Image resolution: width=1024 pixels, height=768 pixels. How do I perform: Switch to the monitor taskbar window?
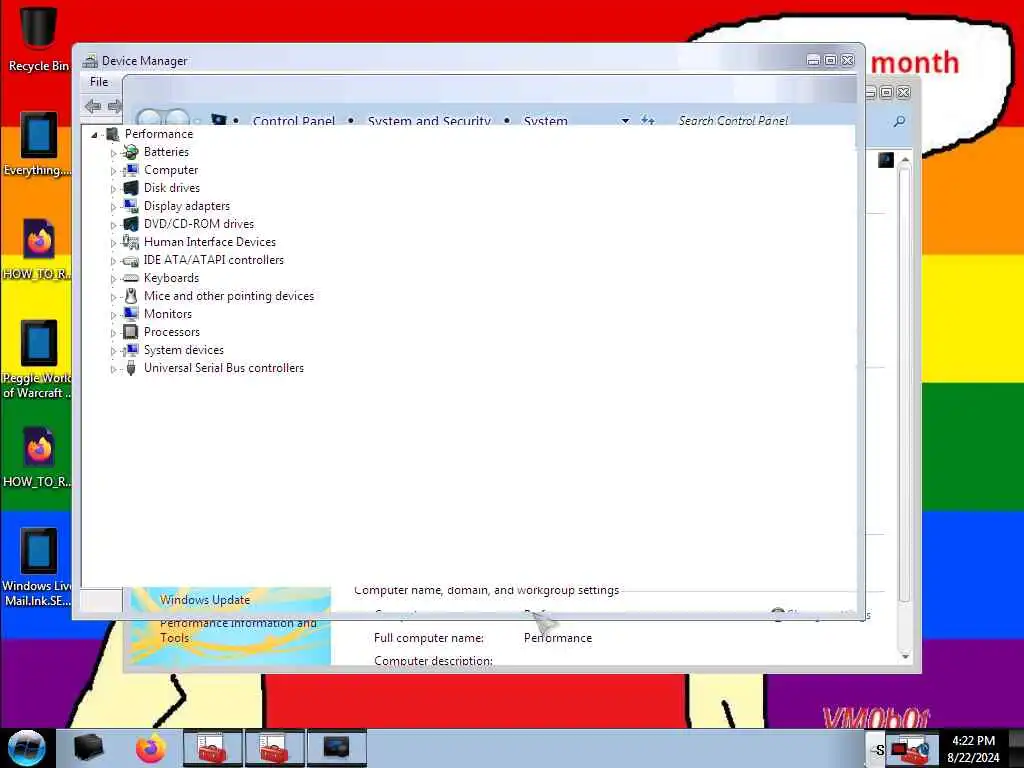coord(336,748)
